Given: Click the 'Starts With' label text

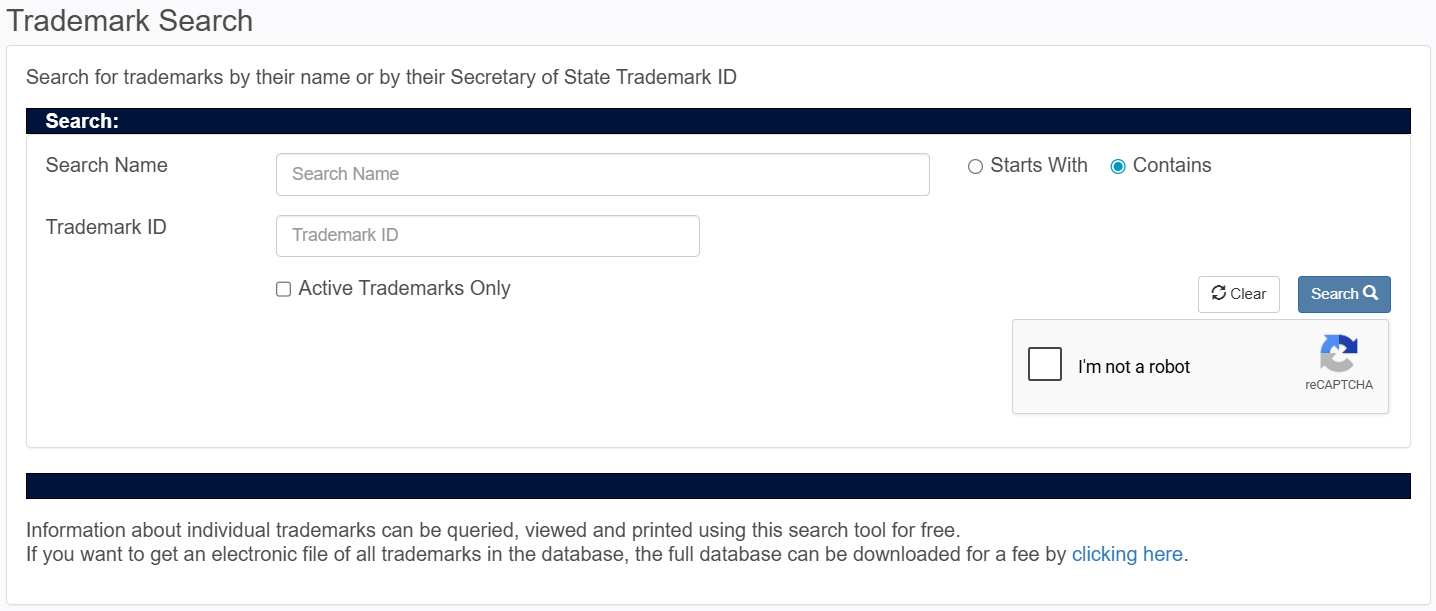Looking at the screenshot, I should pyautogui.click(x=1039, y=166).
